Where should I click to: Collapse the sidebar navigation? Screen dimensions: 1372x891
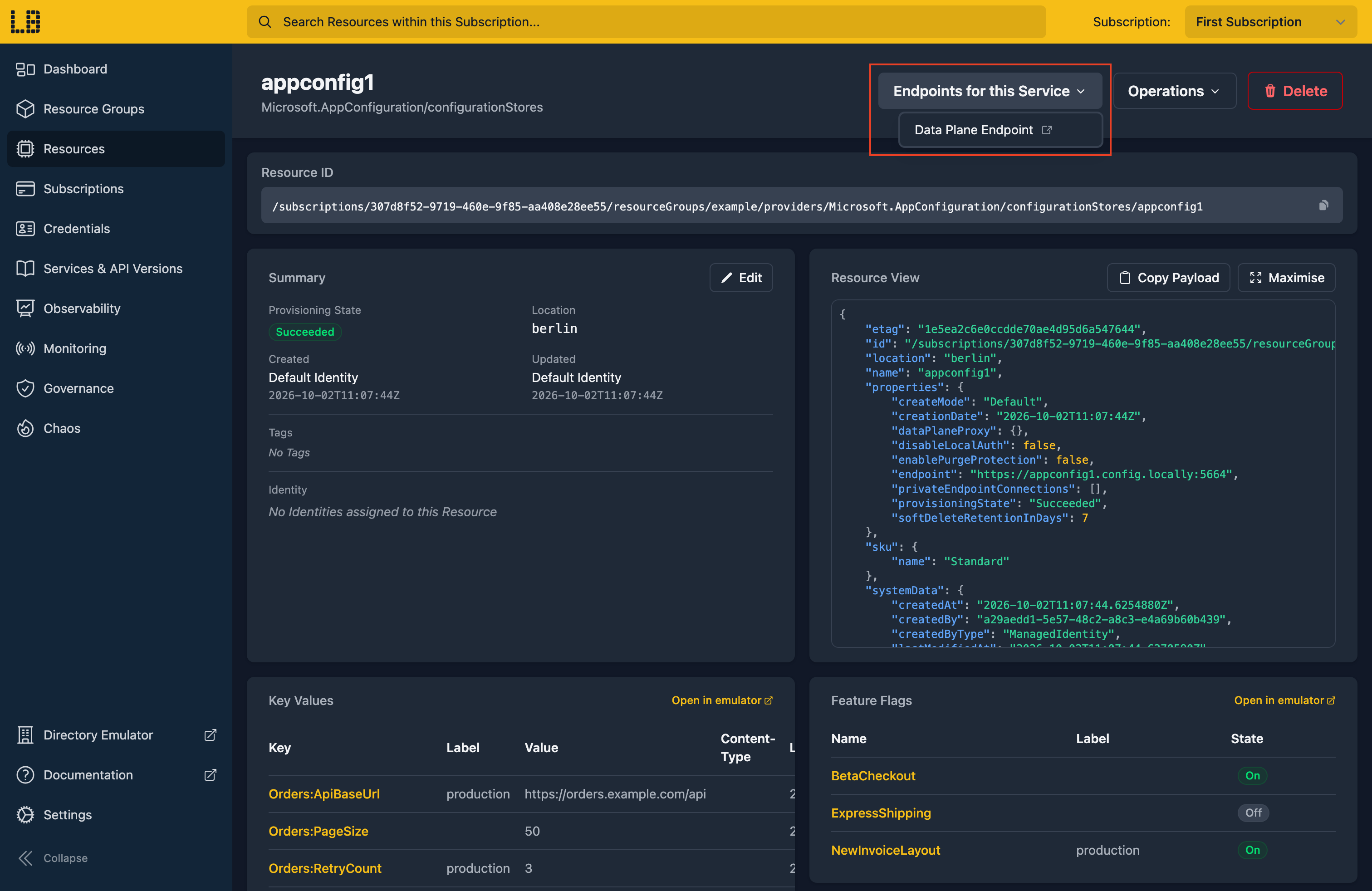pyautogui.click(x=53, y=857)
